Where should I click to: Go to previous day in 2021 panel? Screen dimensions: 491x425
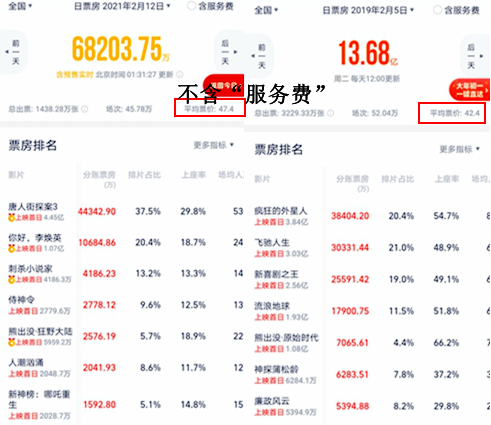tap(13, 52)
